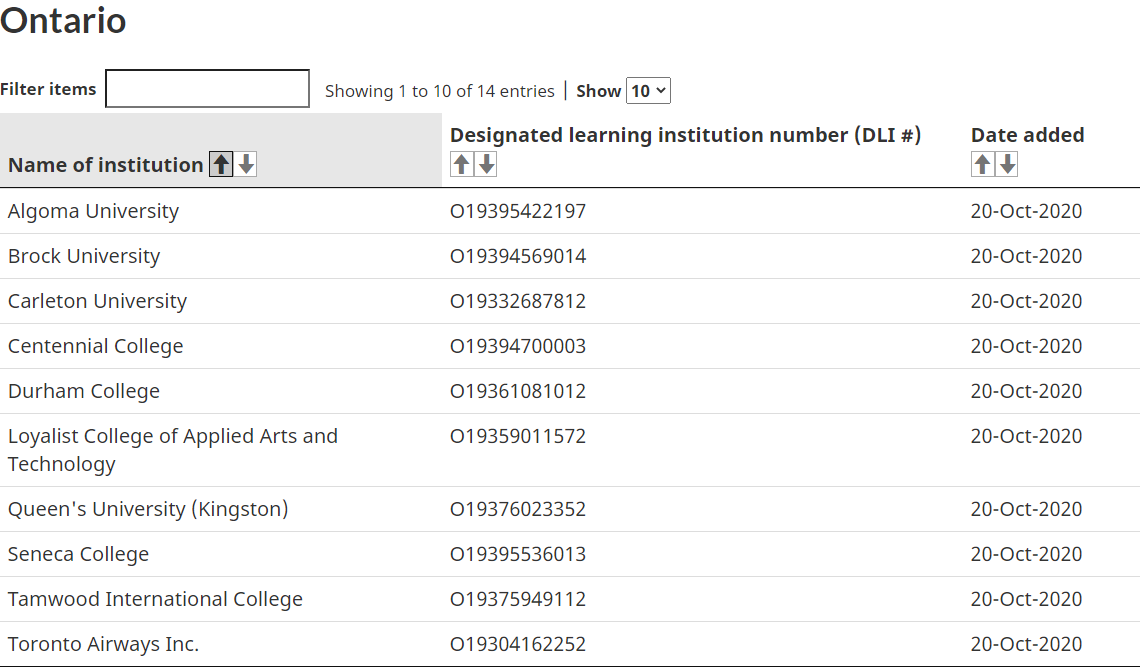Select Seneca College row name

(x=78, y=554)
